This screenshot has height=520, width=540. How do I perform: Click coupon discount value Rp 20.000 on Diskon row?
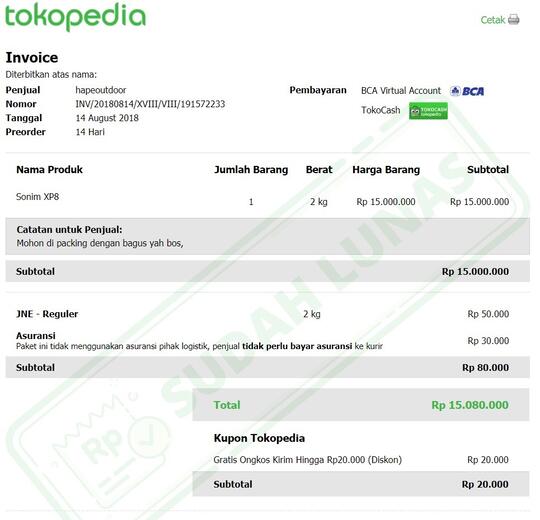[488, 460]
